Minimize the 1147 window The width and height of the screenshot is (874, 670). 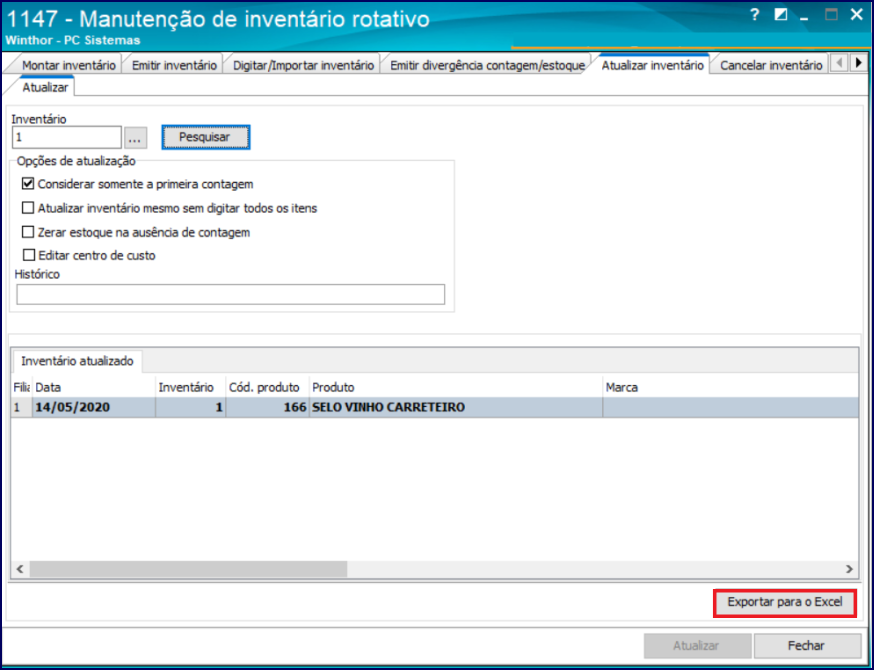804,17
